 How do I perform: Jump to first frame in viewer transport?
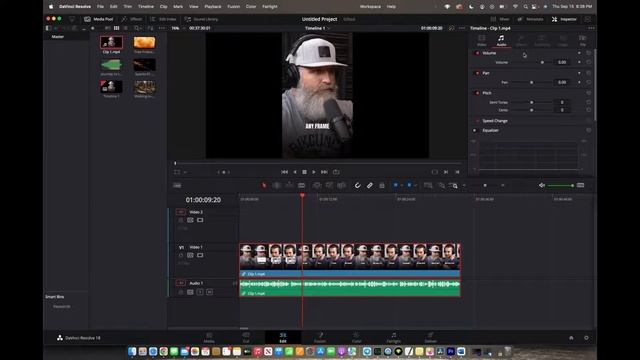[x=284, y=172]
